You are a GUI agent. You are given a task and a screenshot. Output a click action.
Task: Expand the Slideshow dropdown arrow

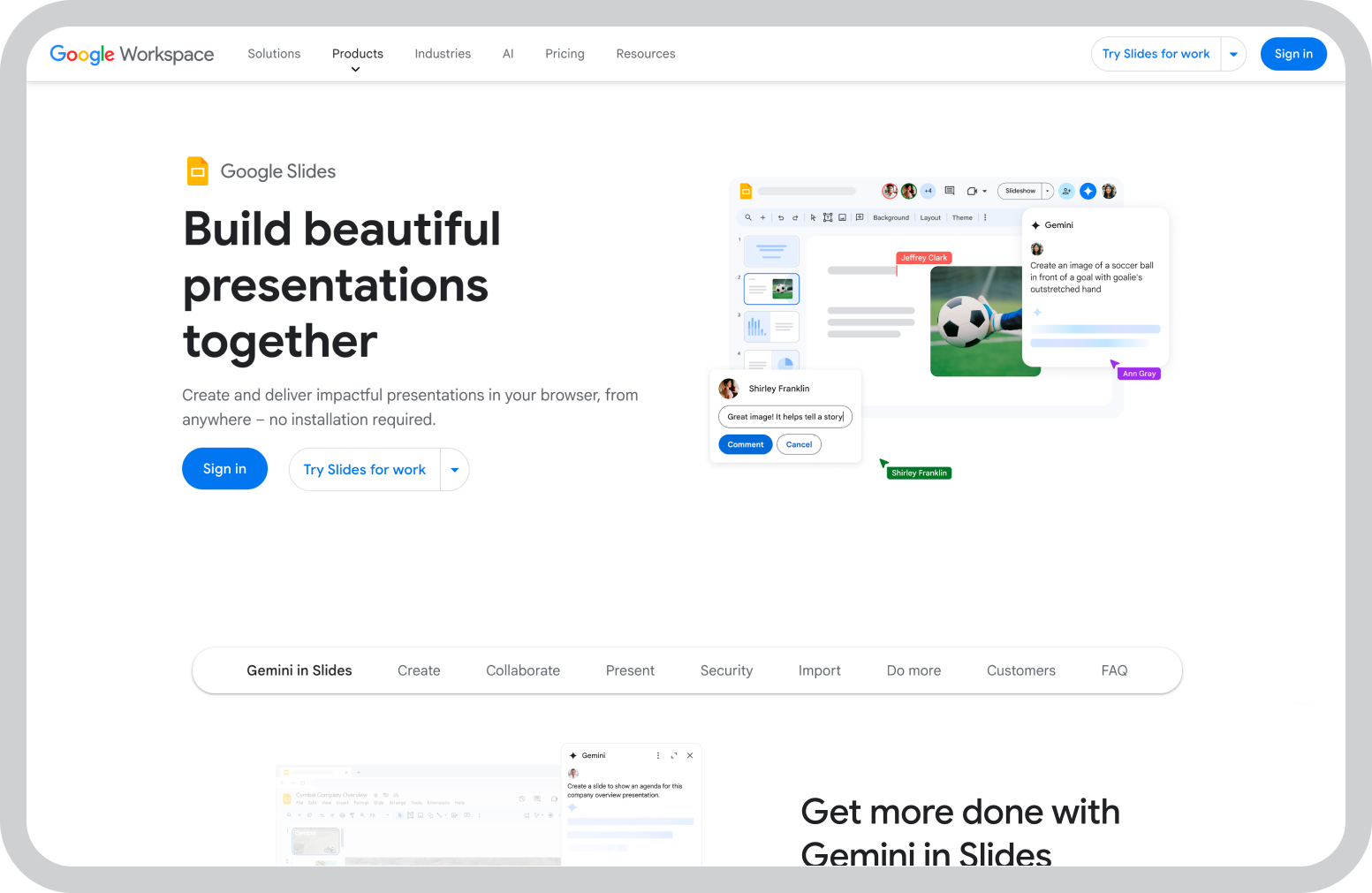[1048, 191]
